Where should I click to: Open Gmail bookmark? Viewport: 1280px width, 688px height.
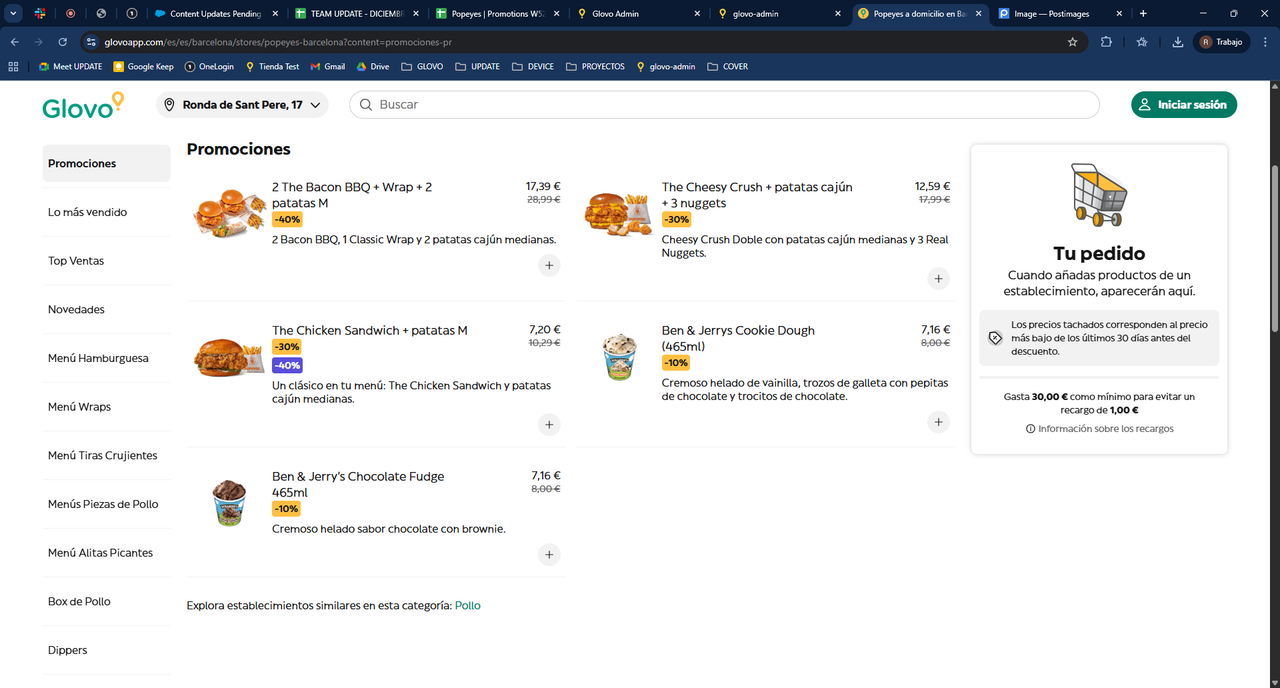click(328, 67)
